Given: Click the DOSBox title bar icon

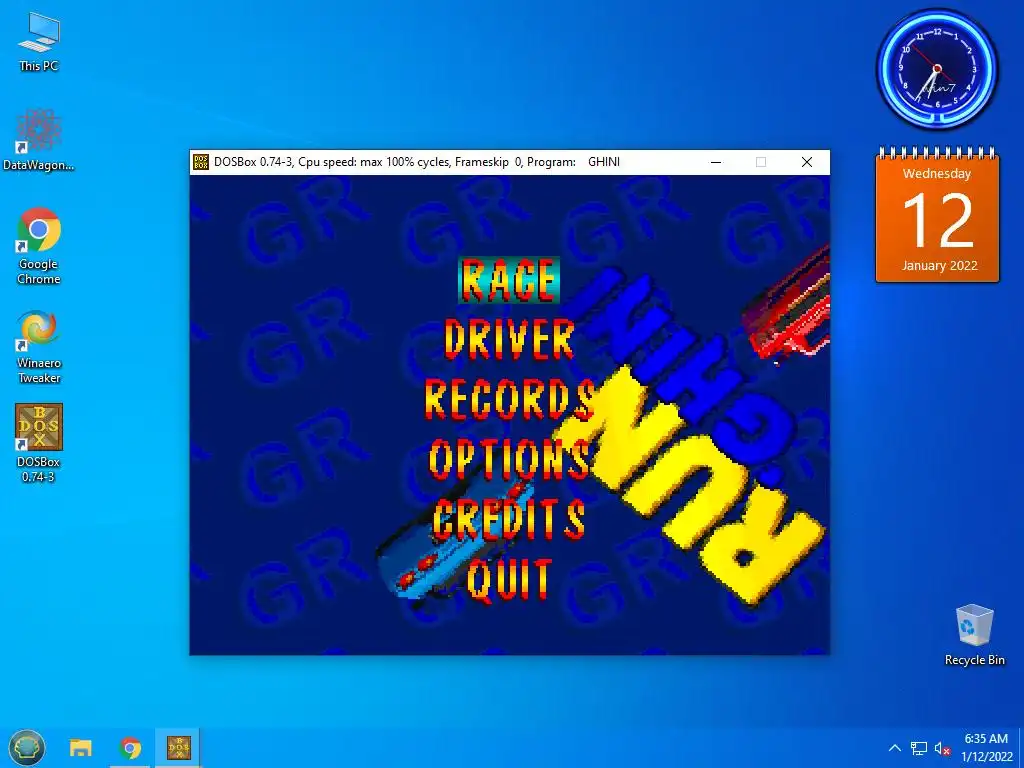Looking at the screenshot, I should (x=201, y=162).
